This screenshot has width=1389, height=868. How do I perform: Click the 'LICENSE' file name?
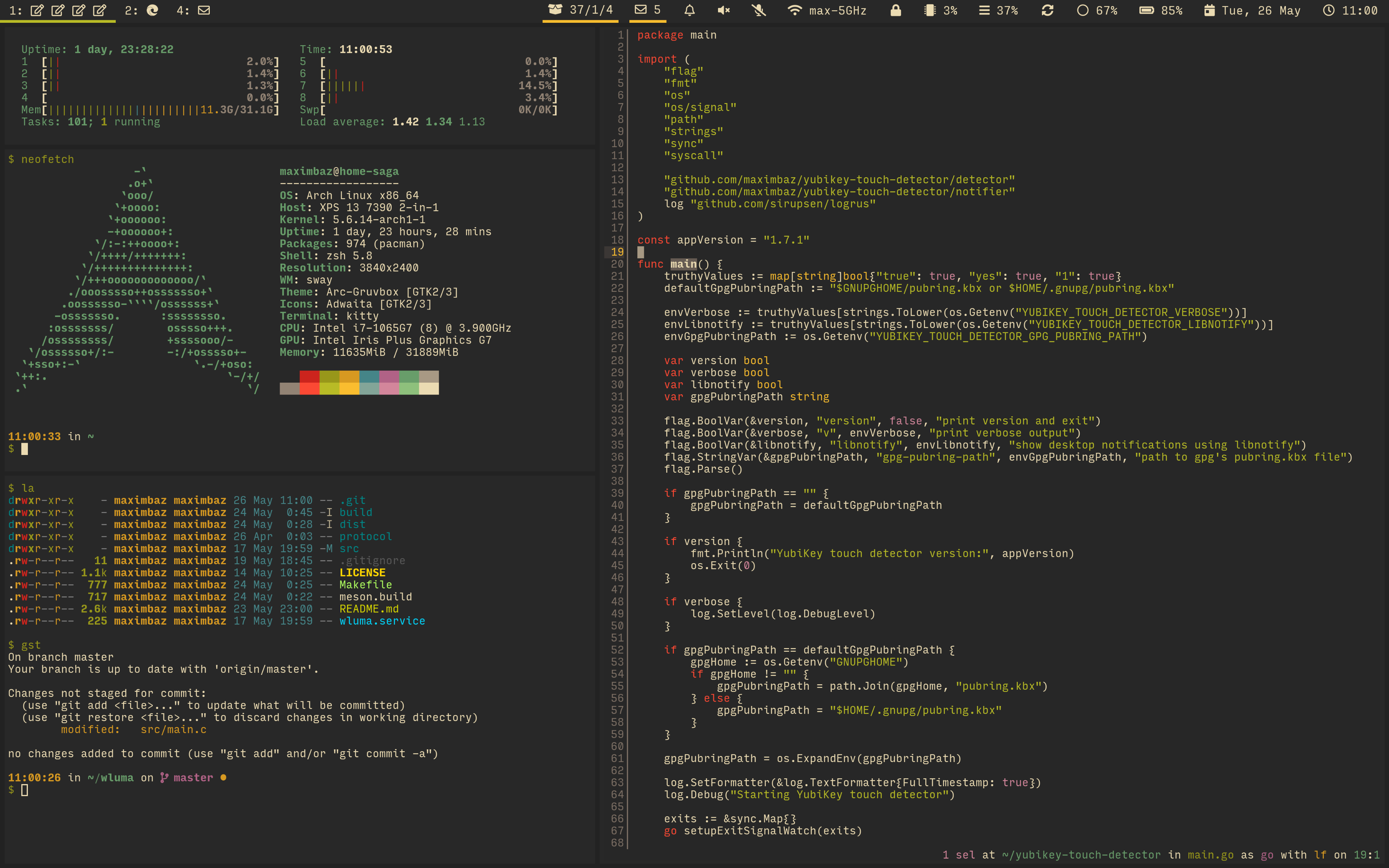point(362,573)
